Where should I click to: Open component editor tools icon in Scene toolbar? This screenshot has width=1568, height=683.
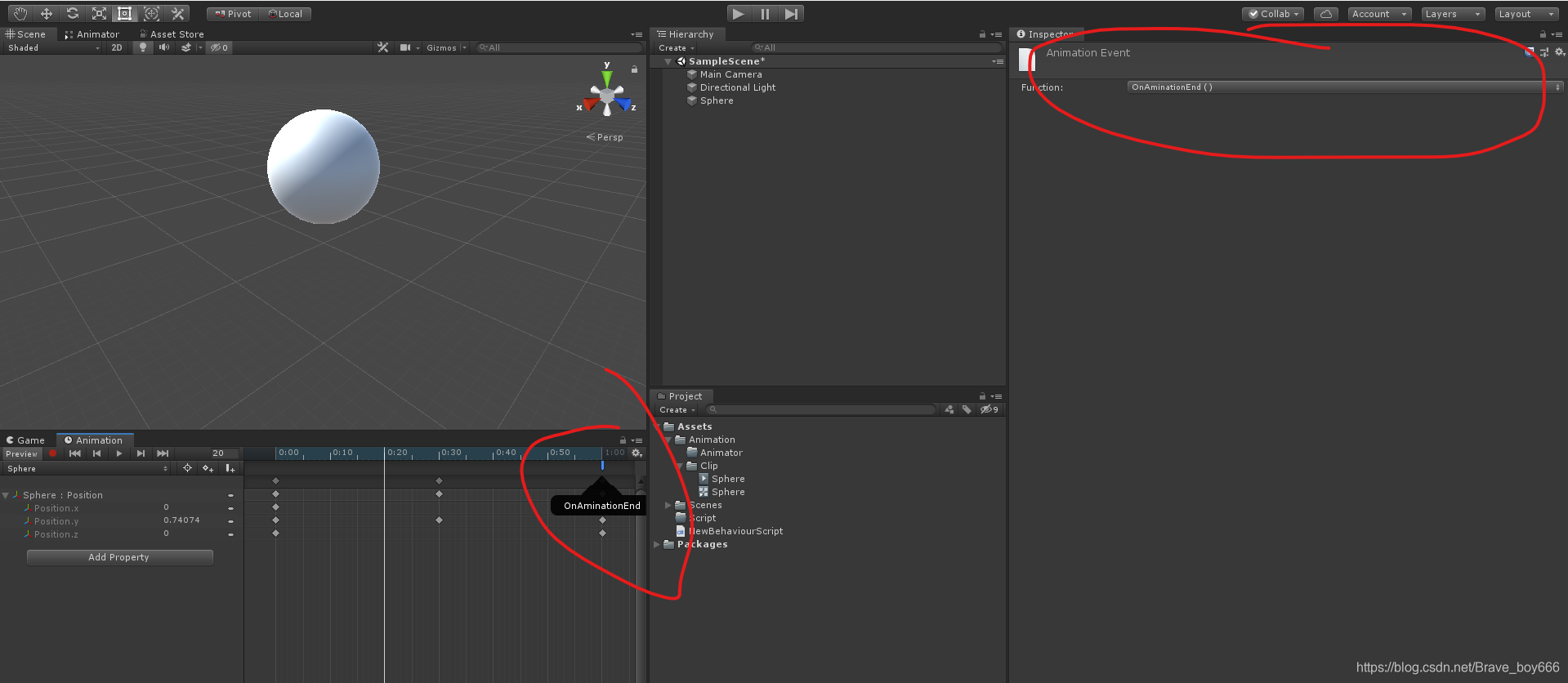(382, 48)
